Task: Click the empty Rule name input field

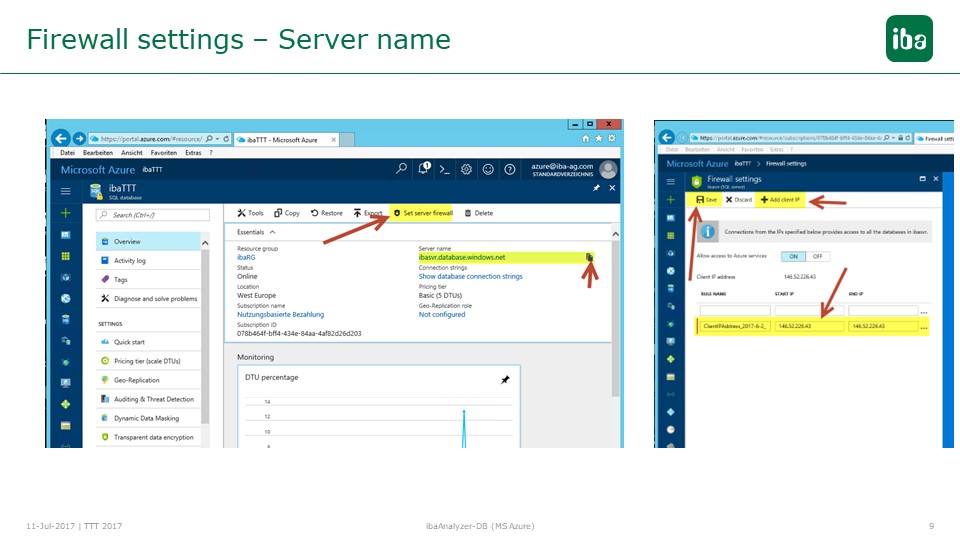Action: coord(735,310)
